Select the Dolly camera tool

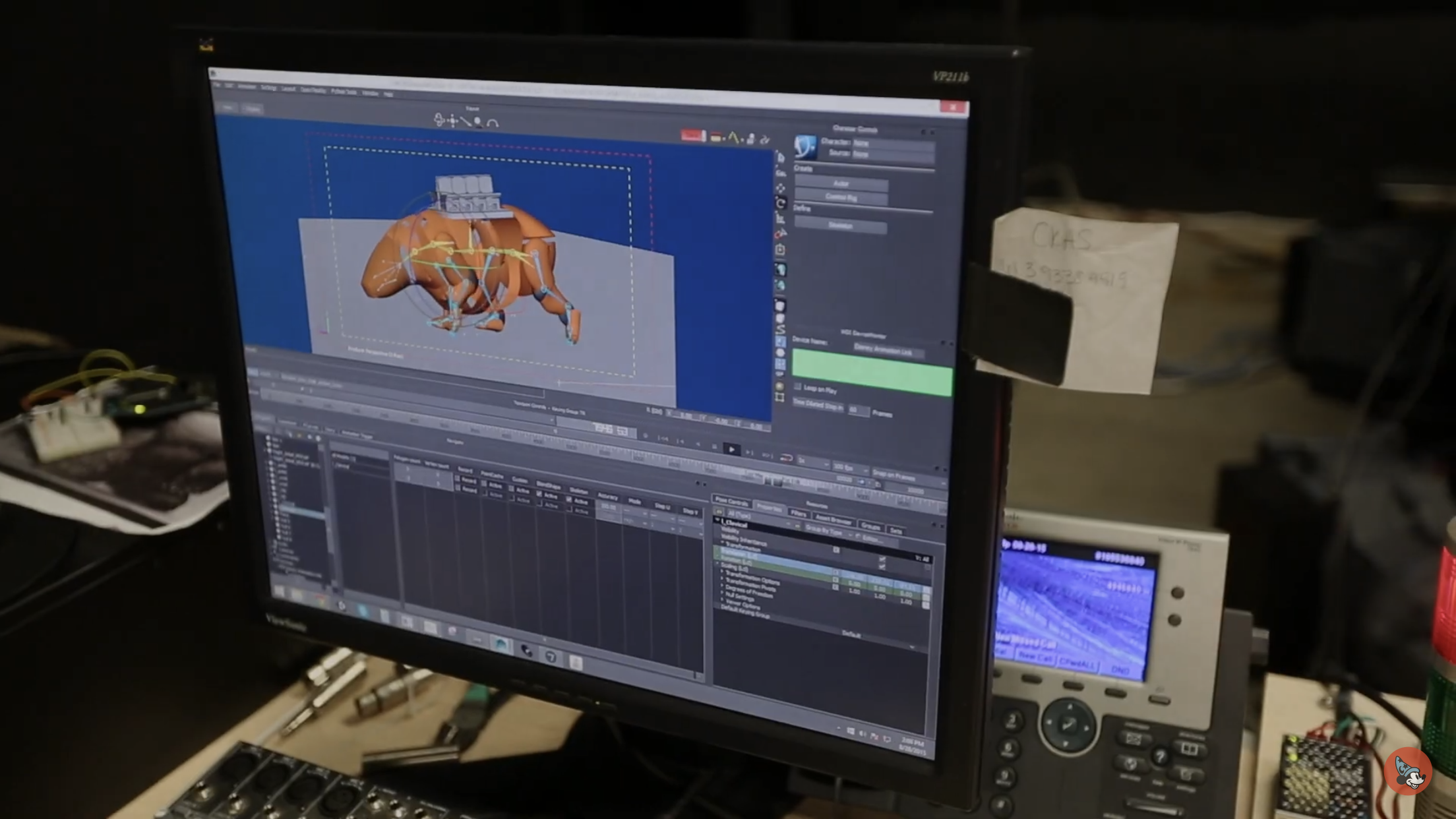tap(466, 121)
